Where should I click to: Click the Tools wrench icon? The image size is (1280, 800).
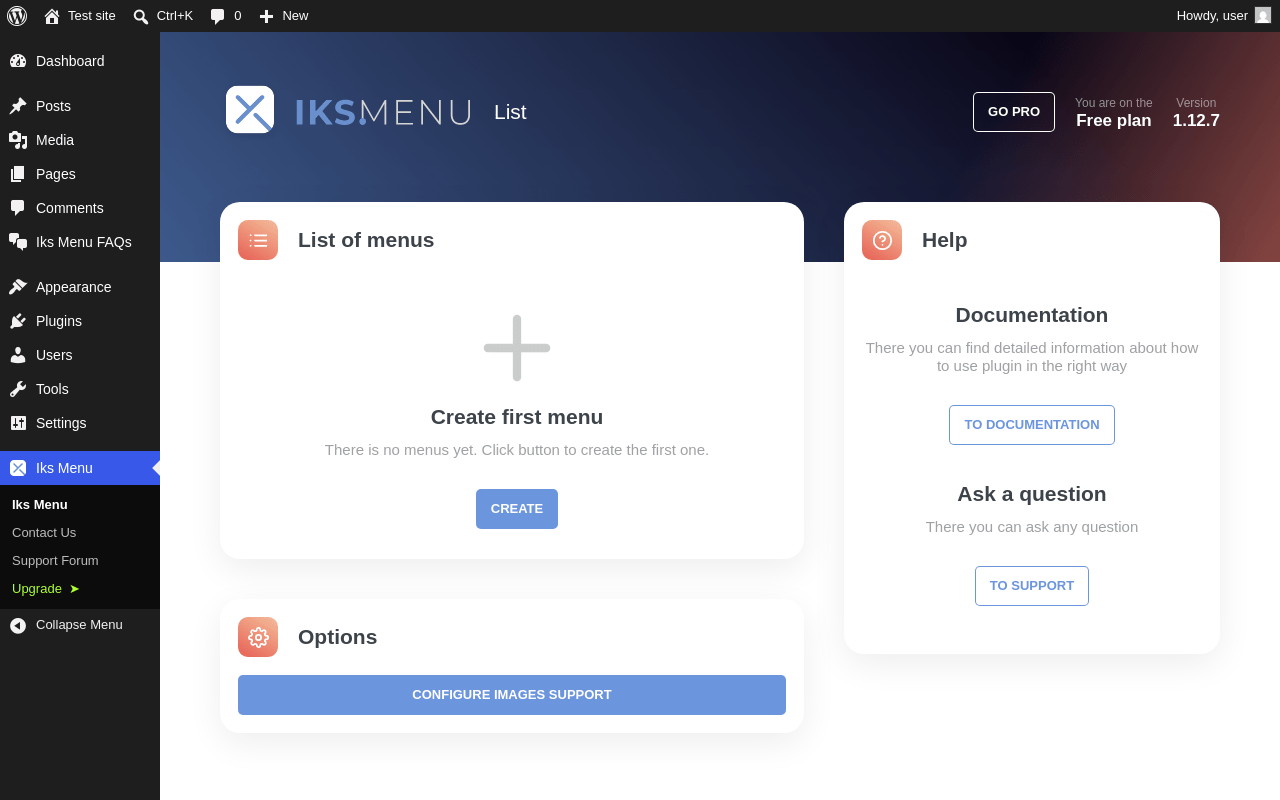[x=18, y=389]
